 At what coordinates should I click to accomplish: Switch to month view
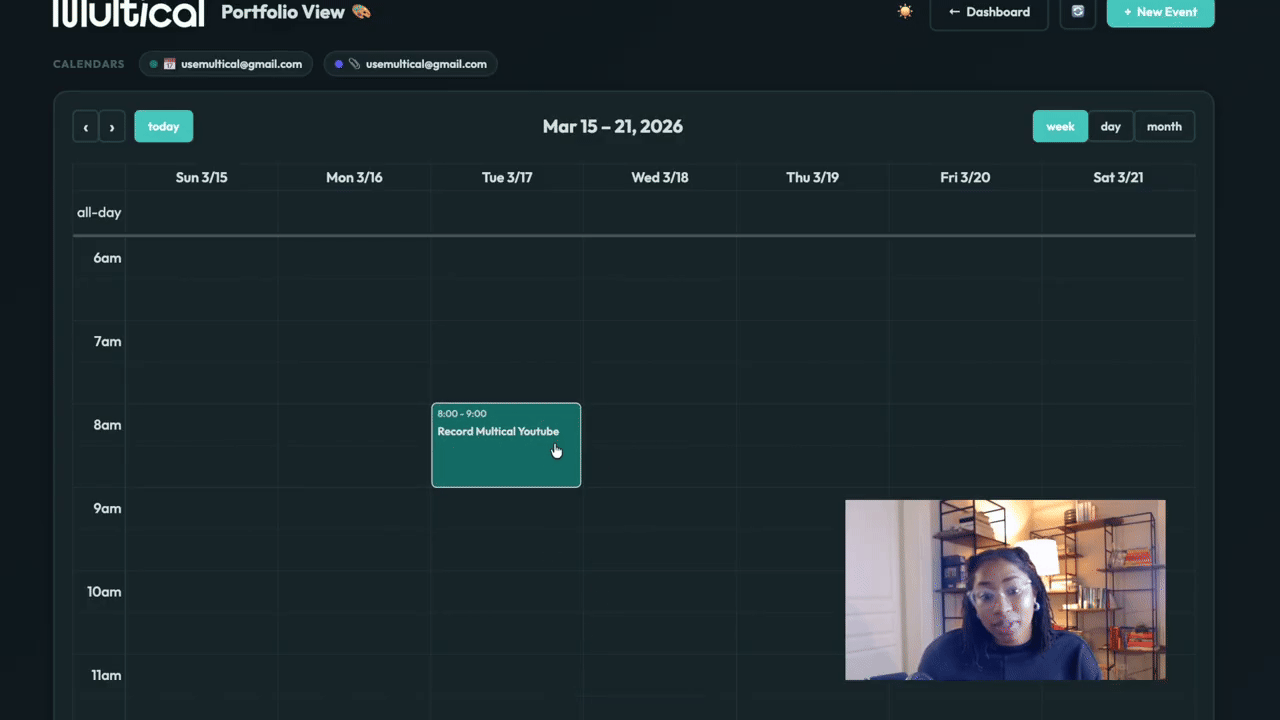click(1164, 126)
